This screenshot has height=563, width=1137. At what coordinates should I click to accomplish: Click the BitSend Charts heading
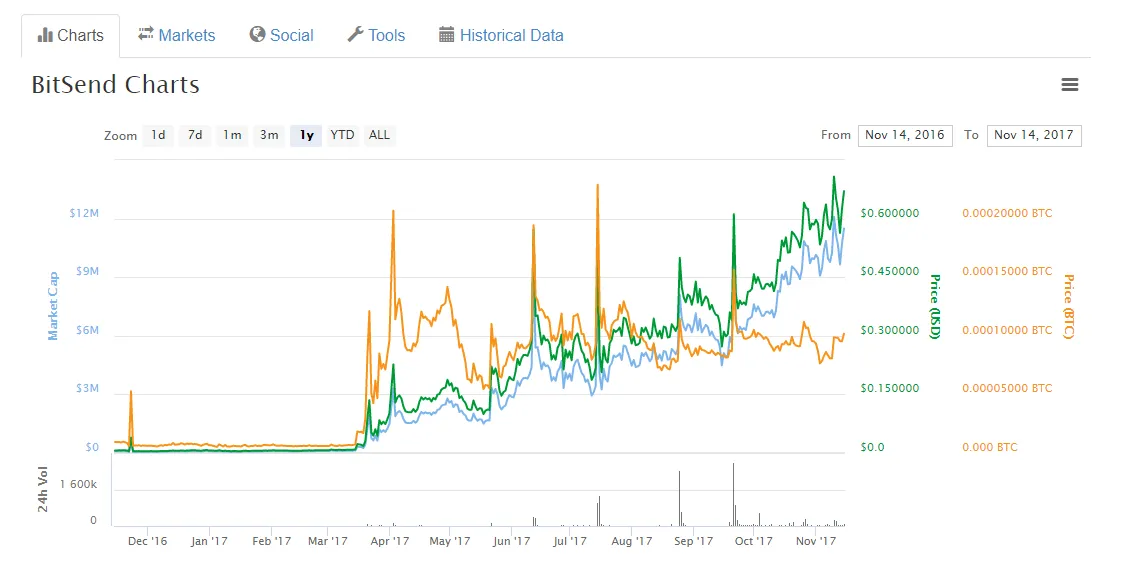115,85
